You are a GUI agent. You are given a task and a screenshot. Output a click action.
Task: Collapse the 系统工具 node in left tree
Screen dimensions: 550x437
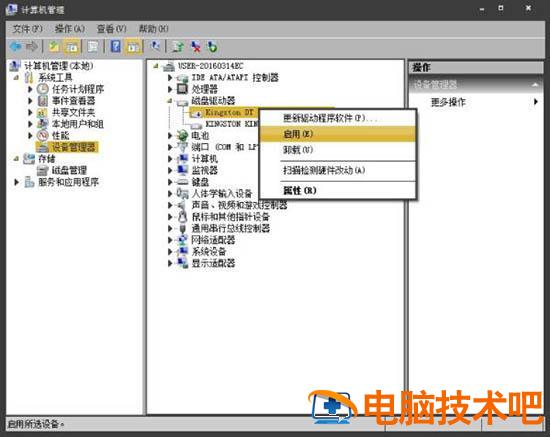(x=16, y=78)
